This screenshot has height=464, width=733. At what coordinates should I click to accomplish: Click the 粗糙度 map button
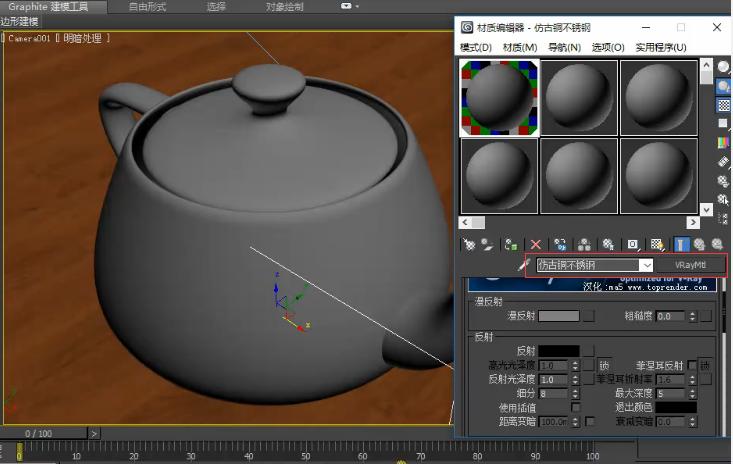[x=706, y=316]
